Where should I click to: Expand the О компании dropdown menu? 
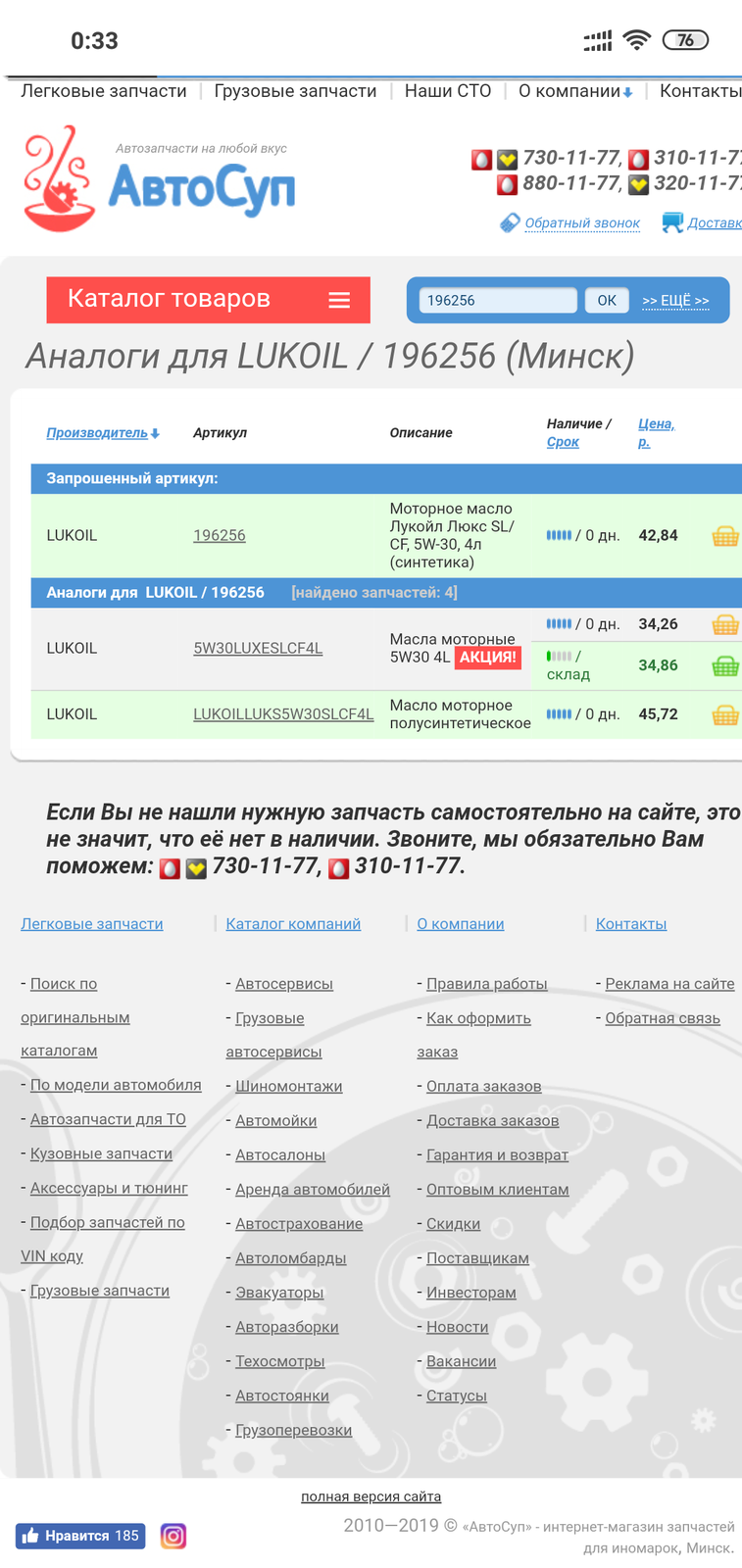(575, 91)
